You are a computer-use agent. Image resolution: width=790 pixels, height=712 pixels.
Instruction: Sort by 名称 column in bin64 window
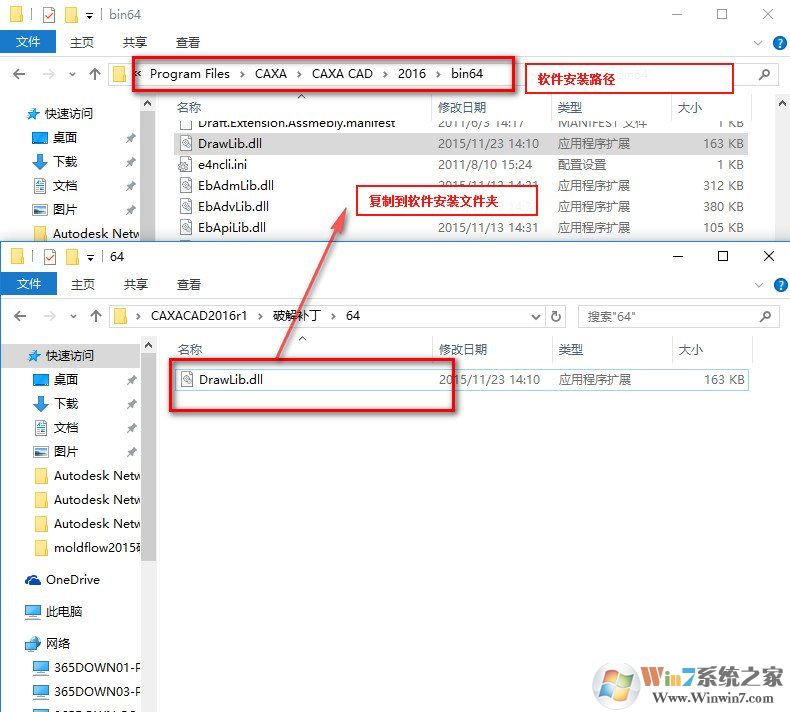click(x=189, y=107)
